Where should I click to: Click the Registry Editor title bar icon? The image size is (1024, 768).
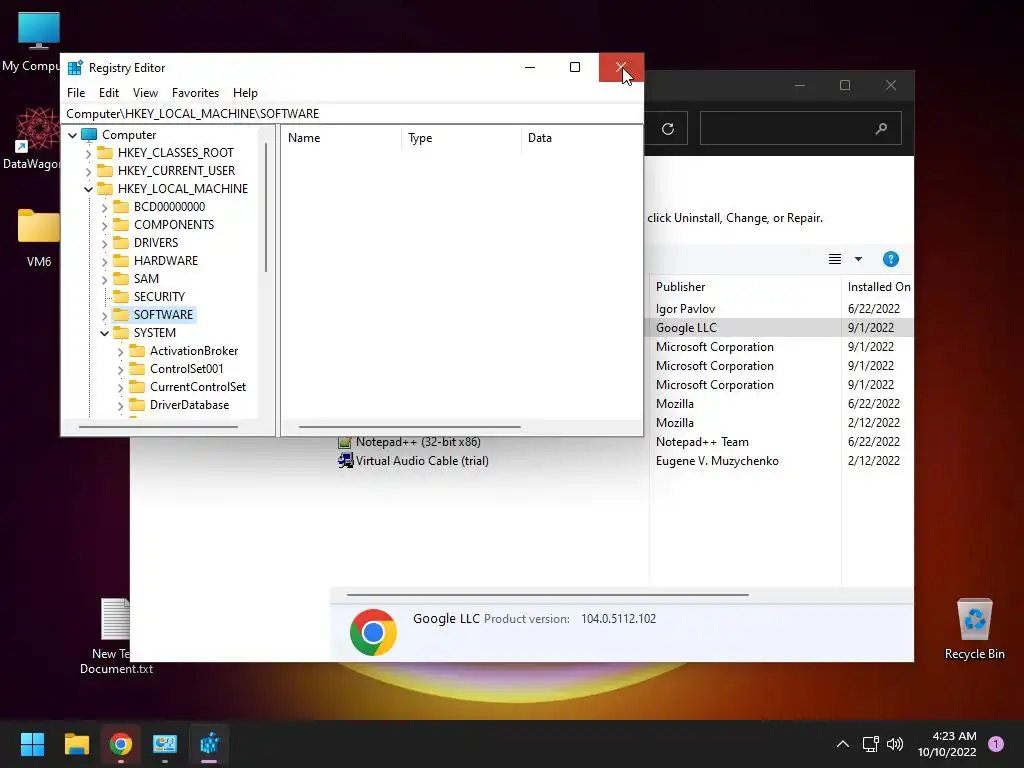pos(75,67)
